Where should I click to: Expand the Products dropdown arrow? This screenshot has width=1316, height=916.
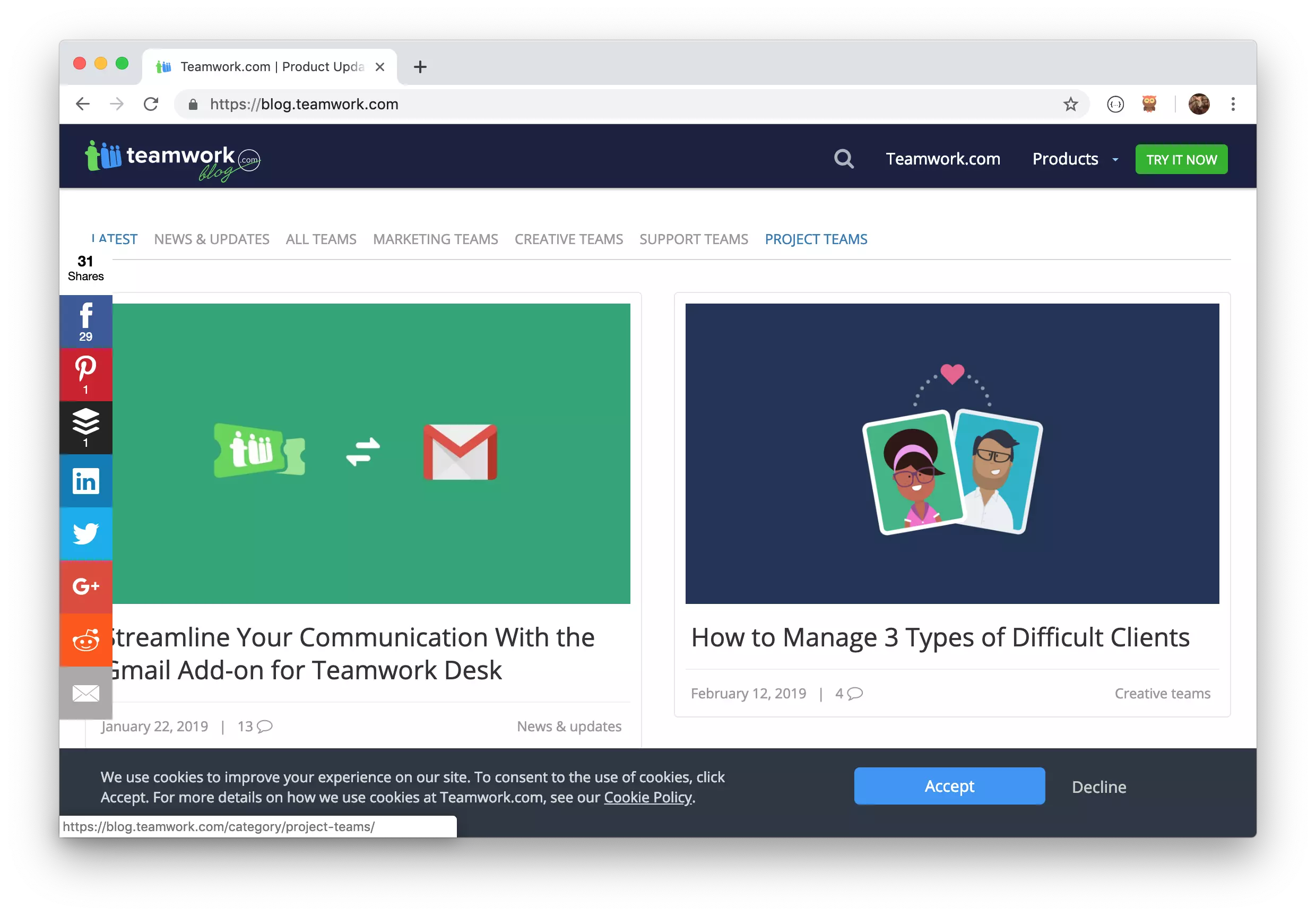click(1115, 159)
